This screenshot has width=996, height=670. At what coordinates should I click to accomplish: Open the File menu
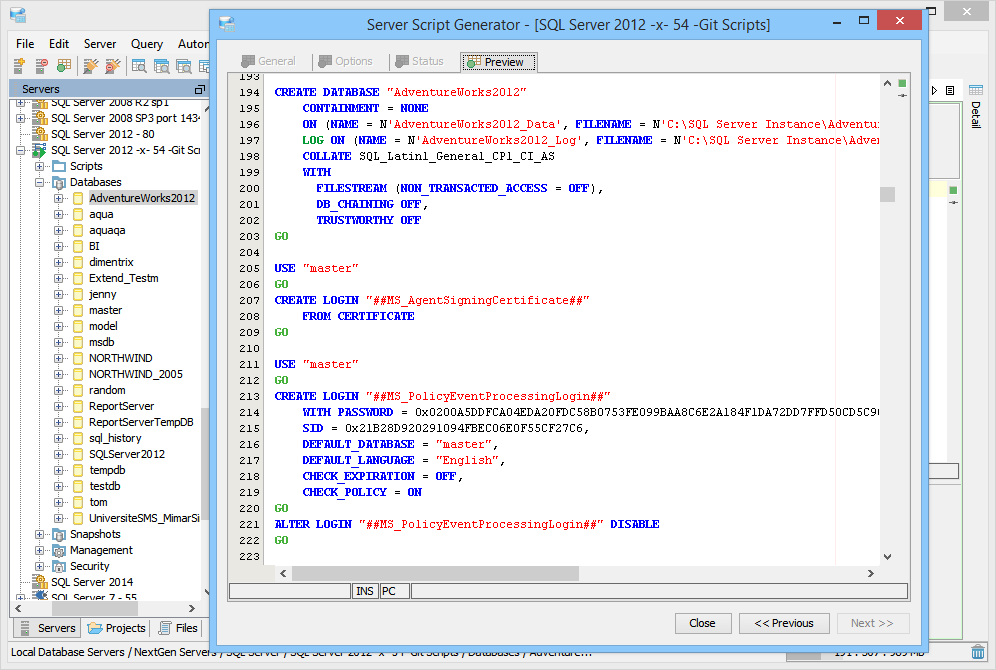tap(25, 44)
